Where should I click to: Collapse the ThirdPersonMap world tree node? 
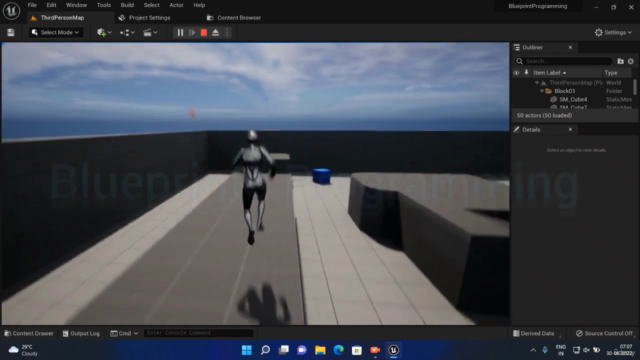coord(537,83)
